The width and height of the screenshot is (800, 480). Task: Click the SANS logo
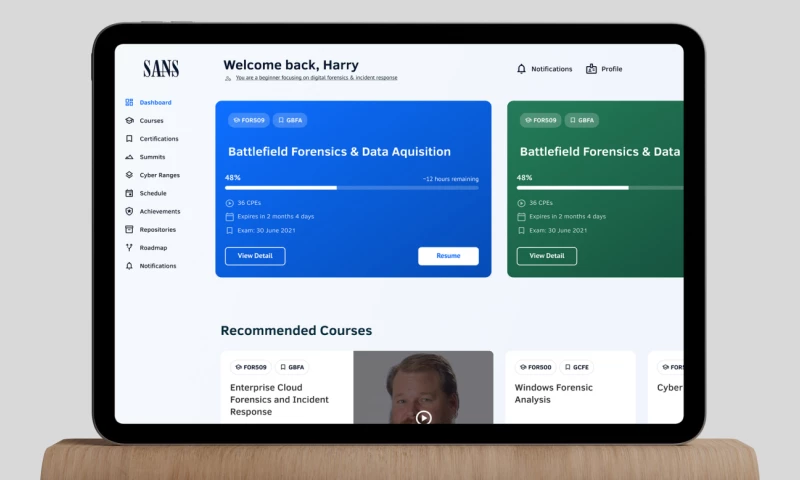(161, 68)
